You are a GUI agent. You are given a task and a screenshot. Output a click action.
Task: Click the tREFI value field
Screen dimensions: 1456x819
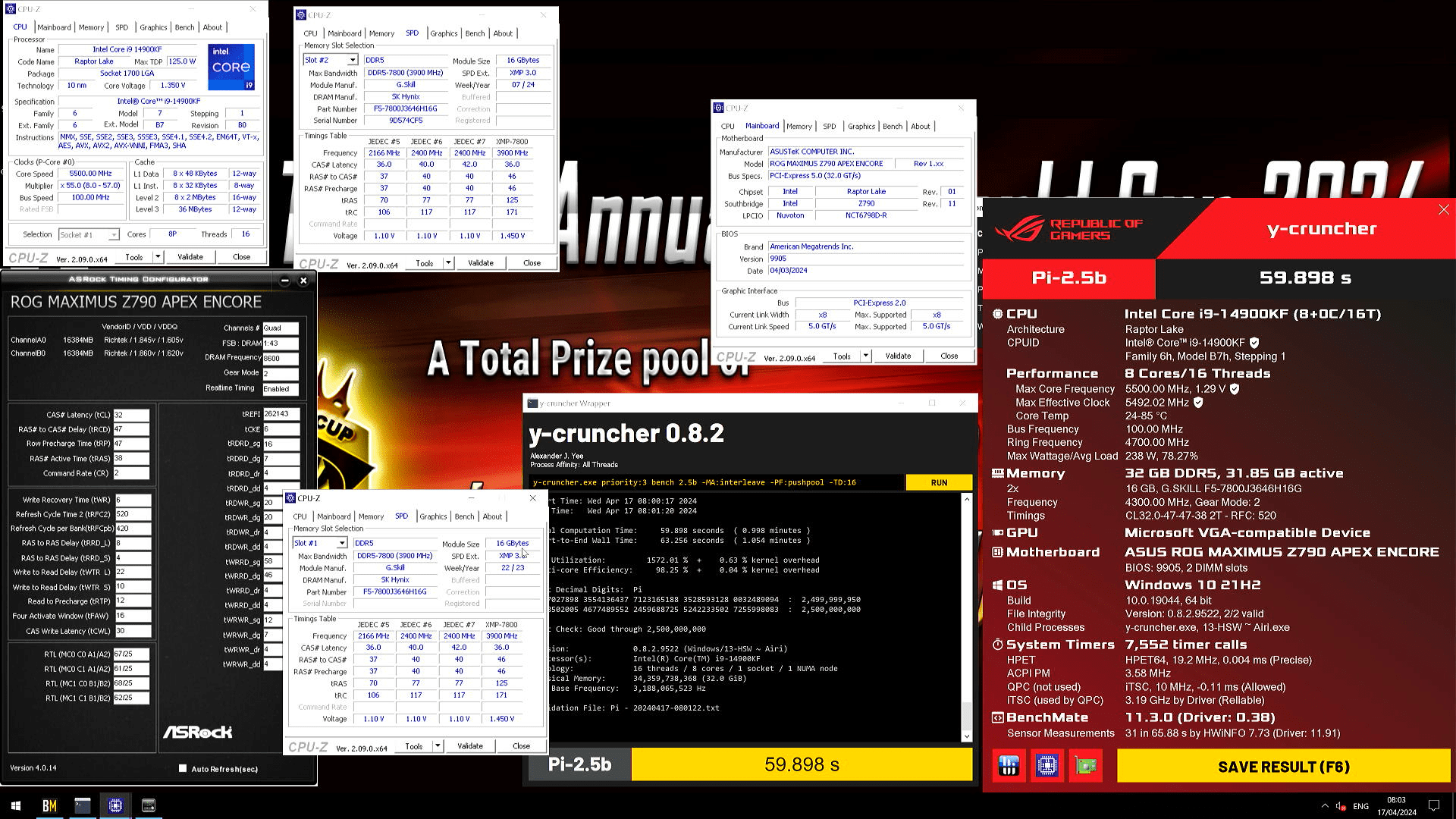281,414
